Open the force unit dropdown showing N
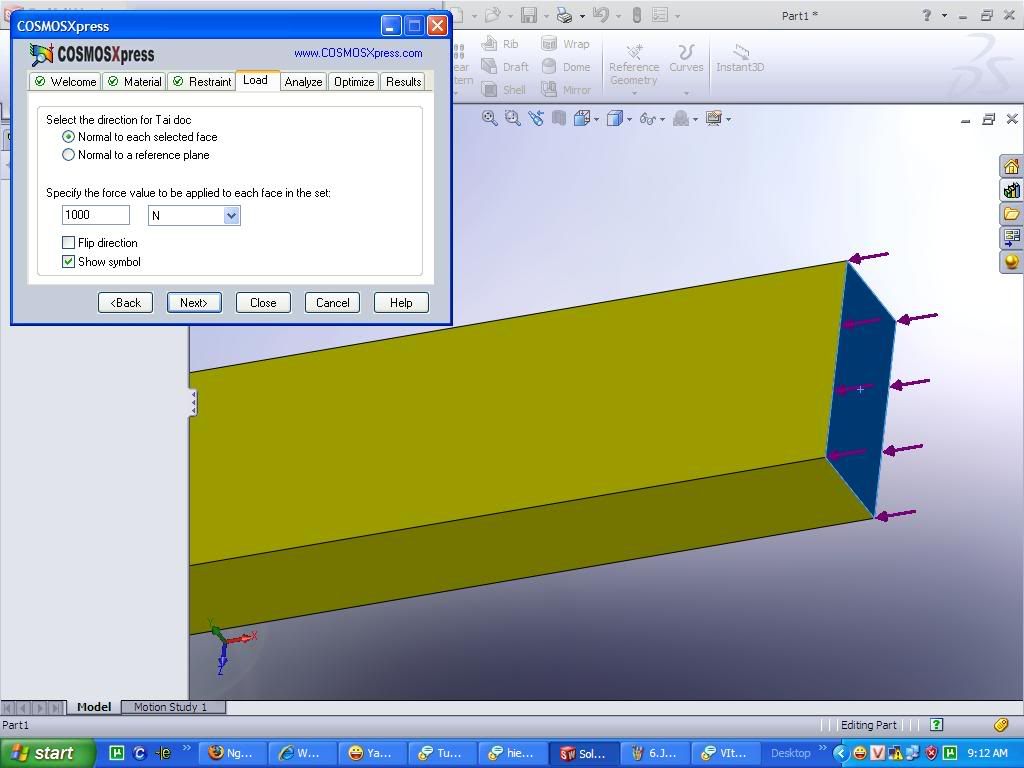The height and width of the screenshot is (768, 1024). click(x=231, y=215)
